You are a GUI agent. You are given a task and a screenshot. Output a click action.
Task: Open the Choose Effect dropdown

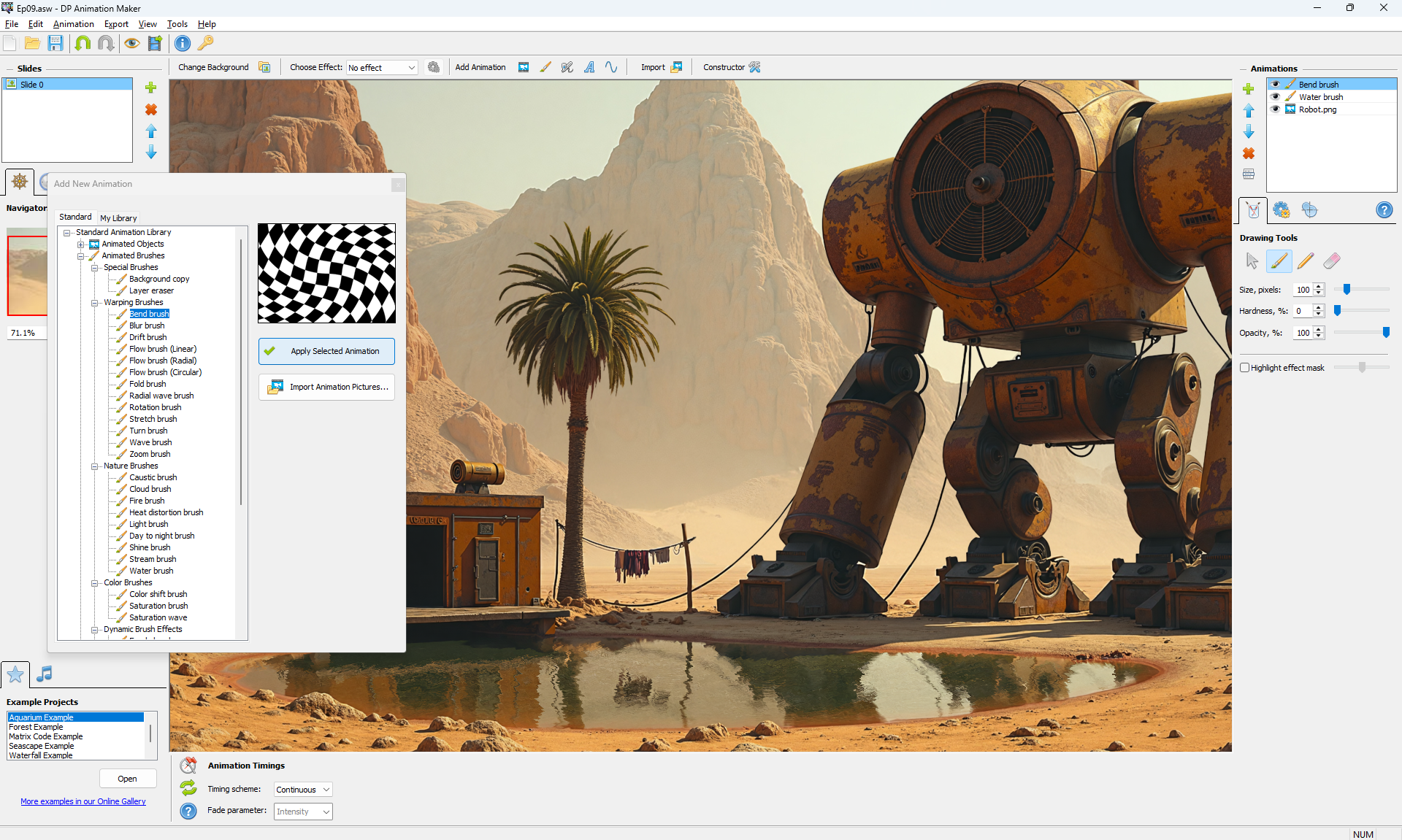click(382, 68)
